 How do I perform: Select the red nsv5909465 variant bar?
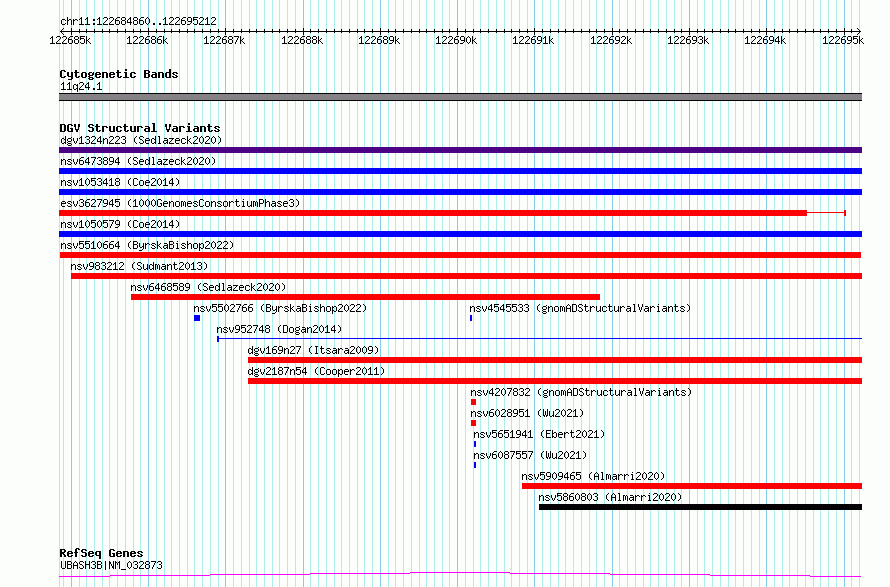tap(692, 486)
